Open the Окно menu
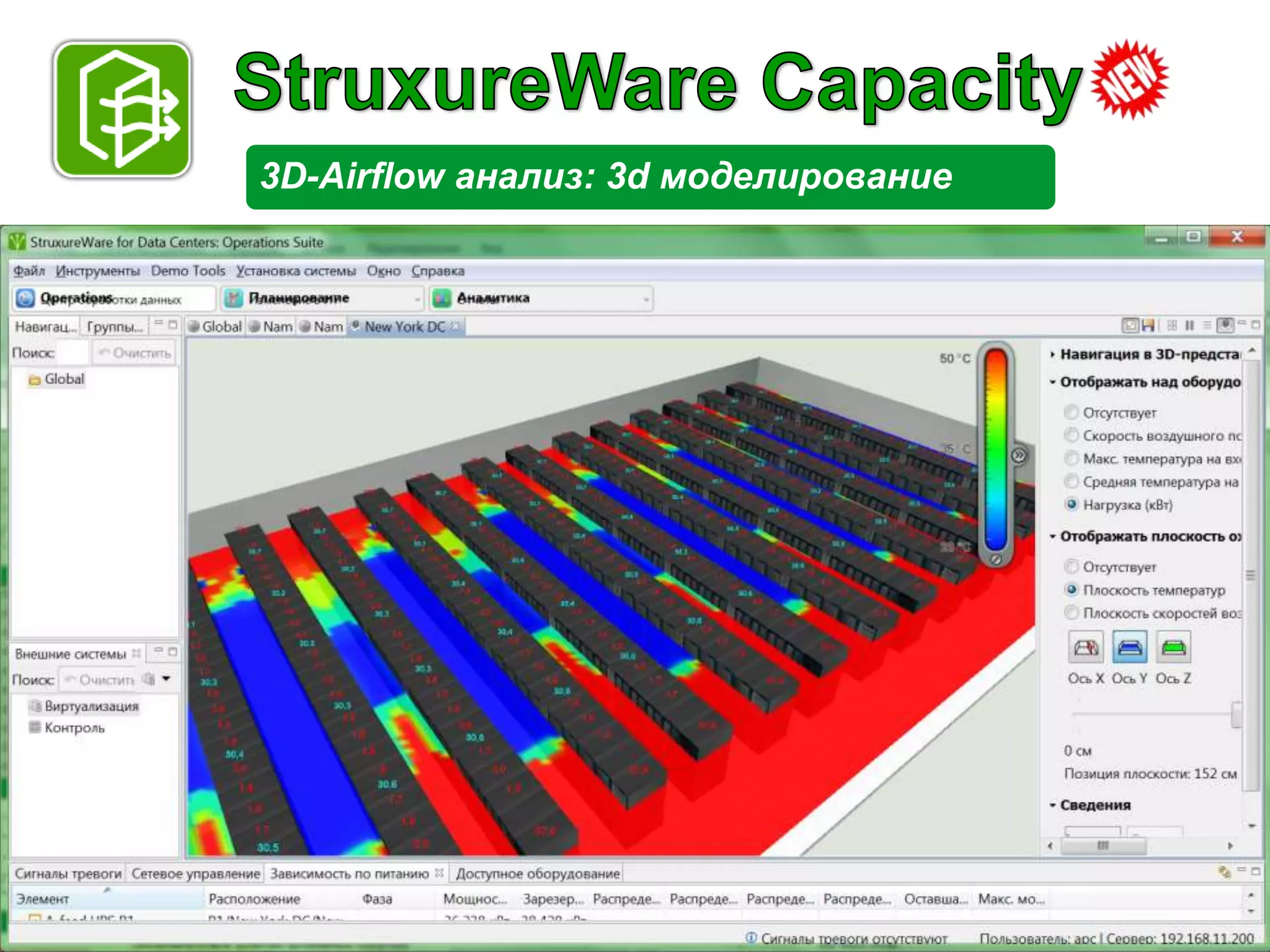Image resolution: width=1270 pixels, height=952 pixels. pyautogui.click(x=384, y=271)
